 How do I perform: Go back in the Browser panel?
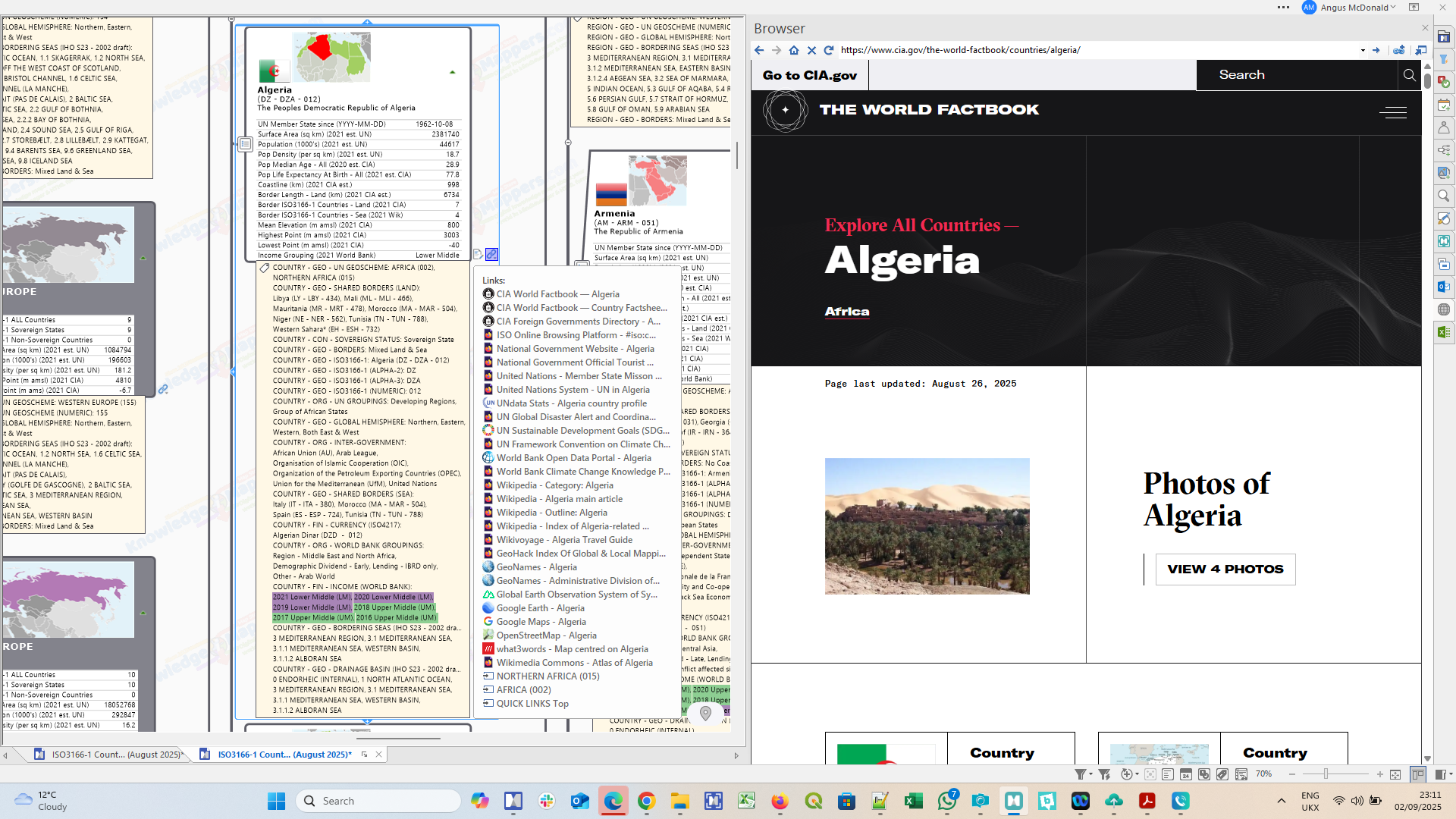pos(759,50)
